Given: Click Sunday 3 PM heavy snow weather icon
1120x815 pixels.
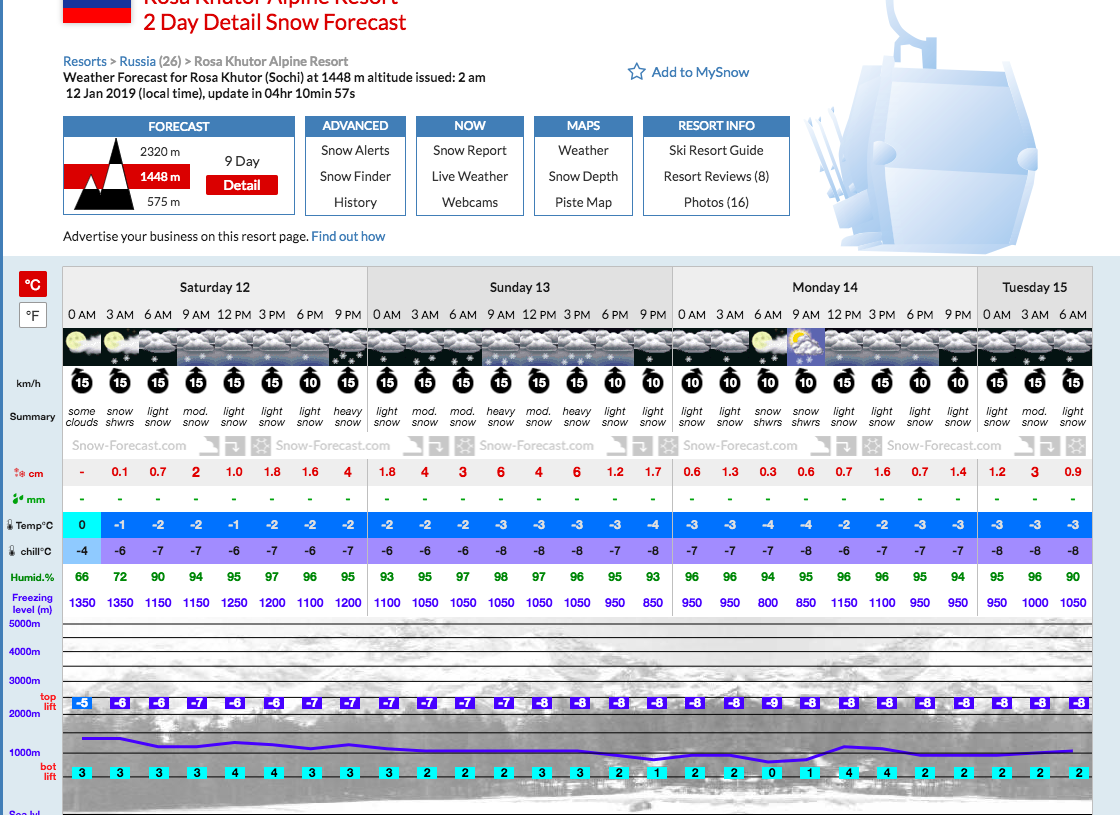Looking at the screenshot, I should pos(576,347).
